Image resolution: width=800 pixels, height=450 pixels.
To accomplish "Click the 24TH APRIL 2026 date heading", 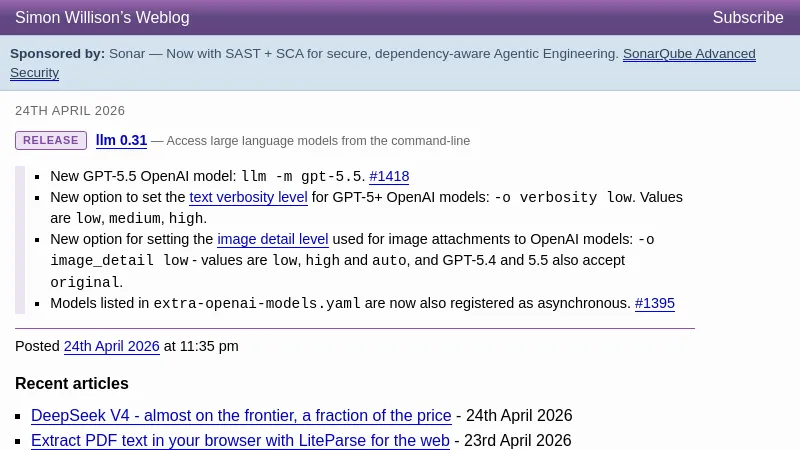I will (70, 111).
